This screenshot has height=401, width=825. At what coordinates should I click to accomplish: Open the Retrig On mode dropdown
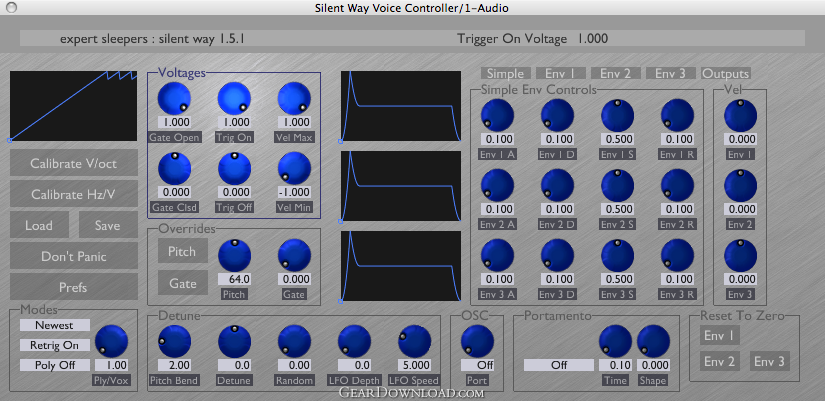(55, 345)
